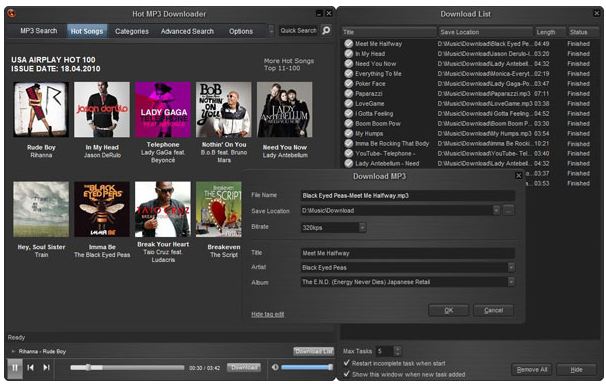The height and width of the screenshot is (384, 606).
Task: Toggle Show this window when new task added
Action: (x=347, y=374)
